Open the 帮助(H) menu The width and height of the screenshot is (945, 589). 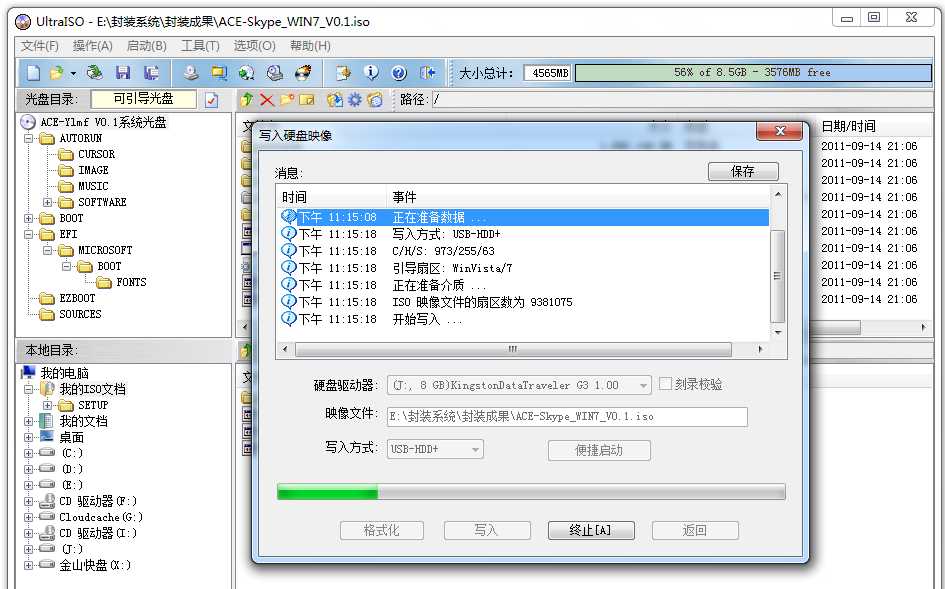click(310, 46)
